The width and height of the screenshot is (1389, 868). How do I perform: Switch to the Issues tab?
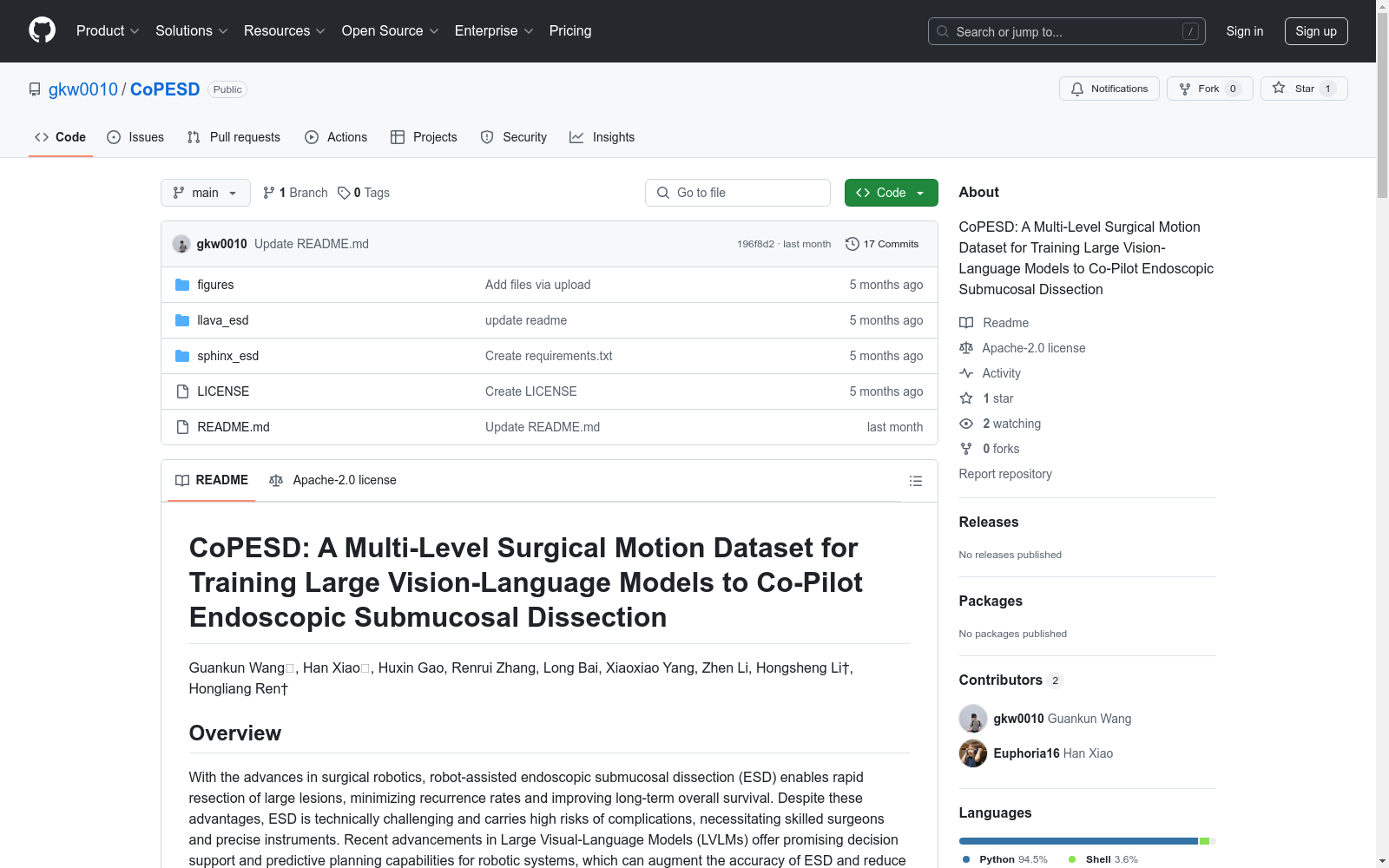(x=135, y=137)
